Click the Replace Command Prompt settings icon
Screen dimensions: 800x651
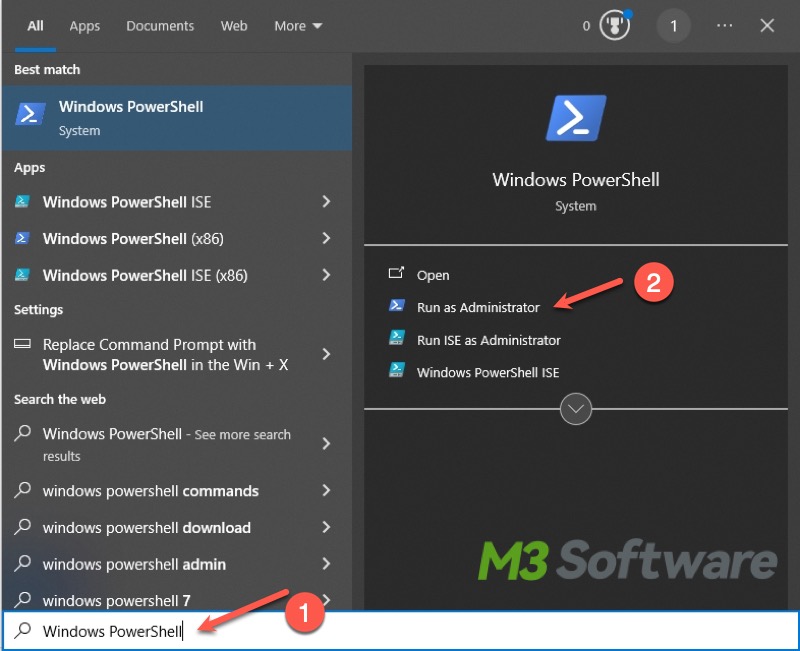[22, 343]
